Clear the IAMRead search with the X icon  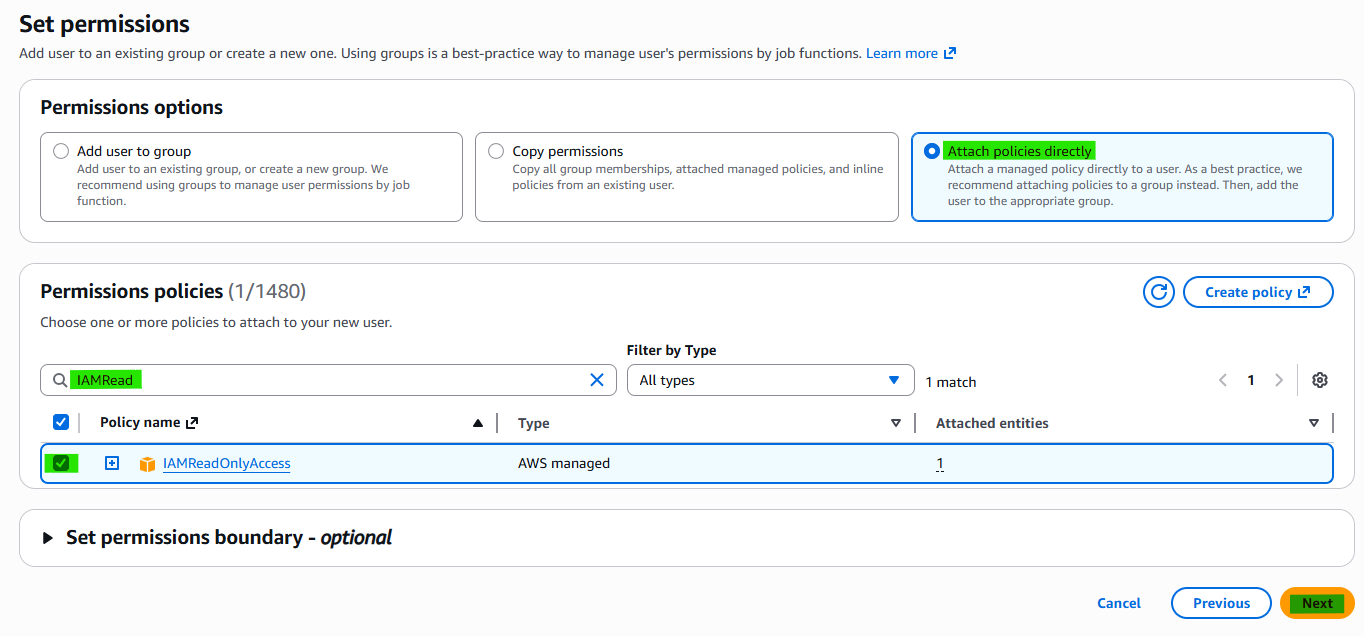click(597, 380)
